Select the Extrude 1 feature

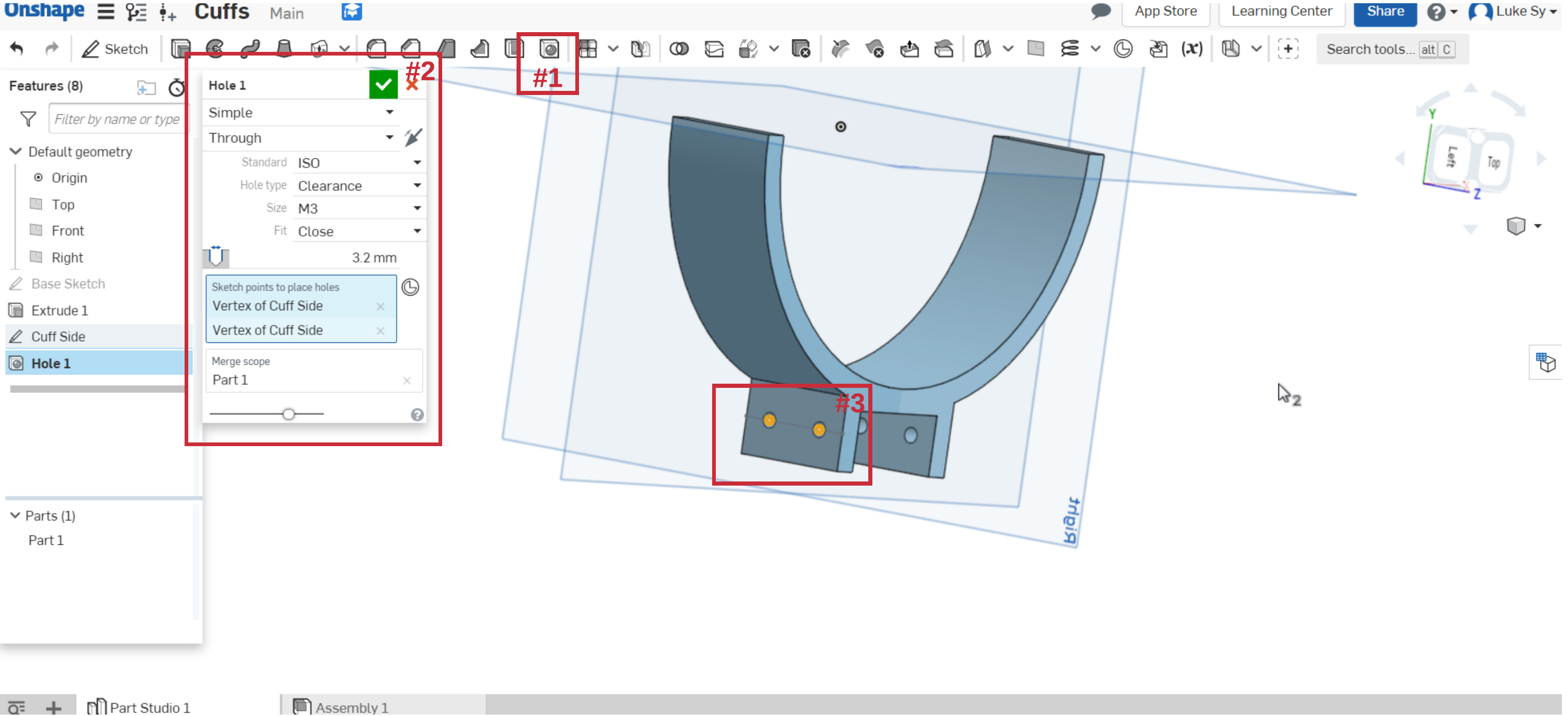(x=60, y=310)
